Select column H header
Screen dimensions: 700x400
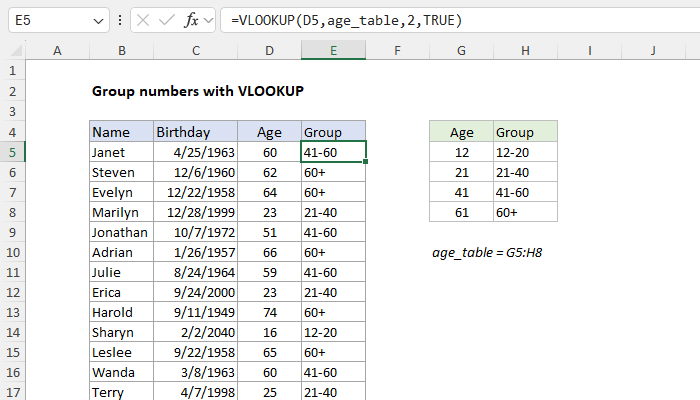click(525, 50)
